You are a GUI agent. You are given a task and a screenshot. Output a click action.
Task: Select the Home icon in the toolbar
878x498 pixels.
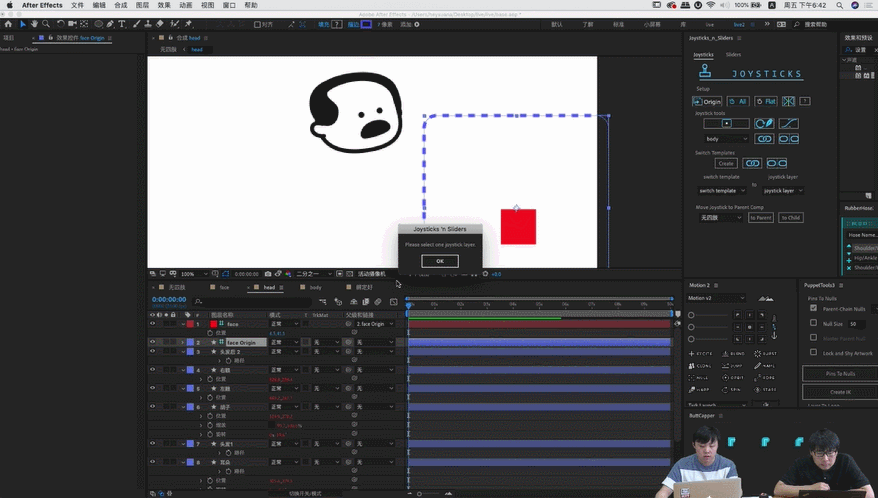click(8, 24)
